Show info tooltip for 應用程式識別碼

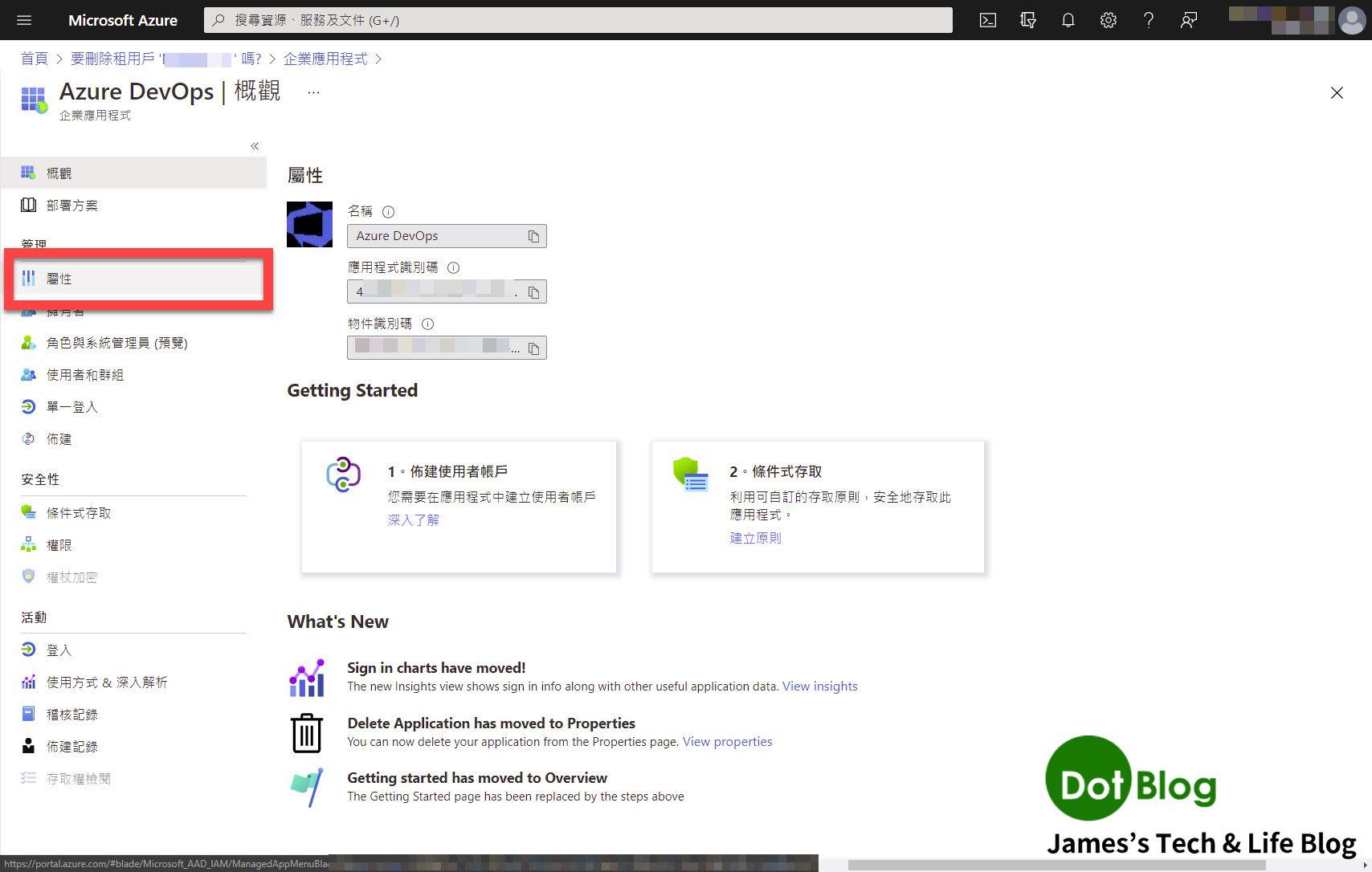tap(453, 268)
